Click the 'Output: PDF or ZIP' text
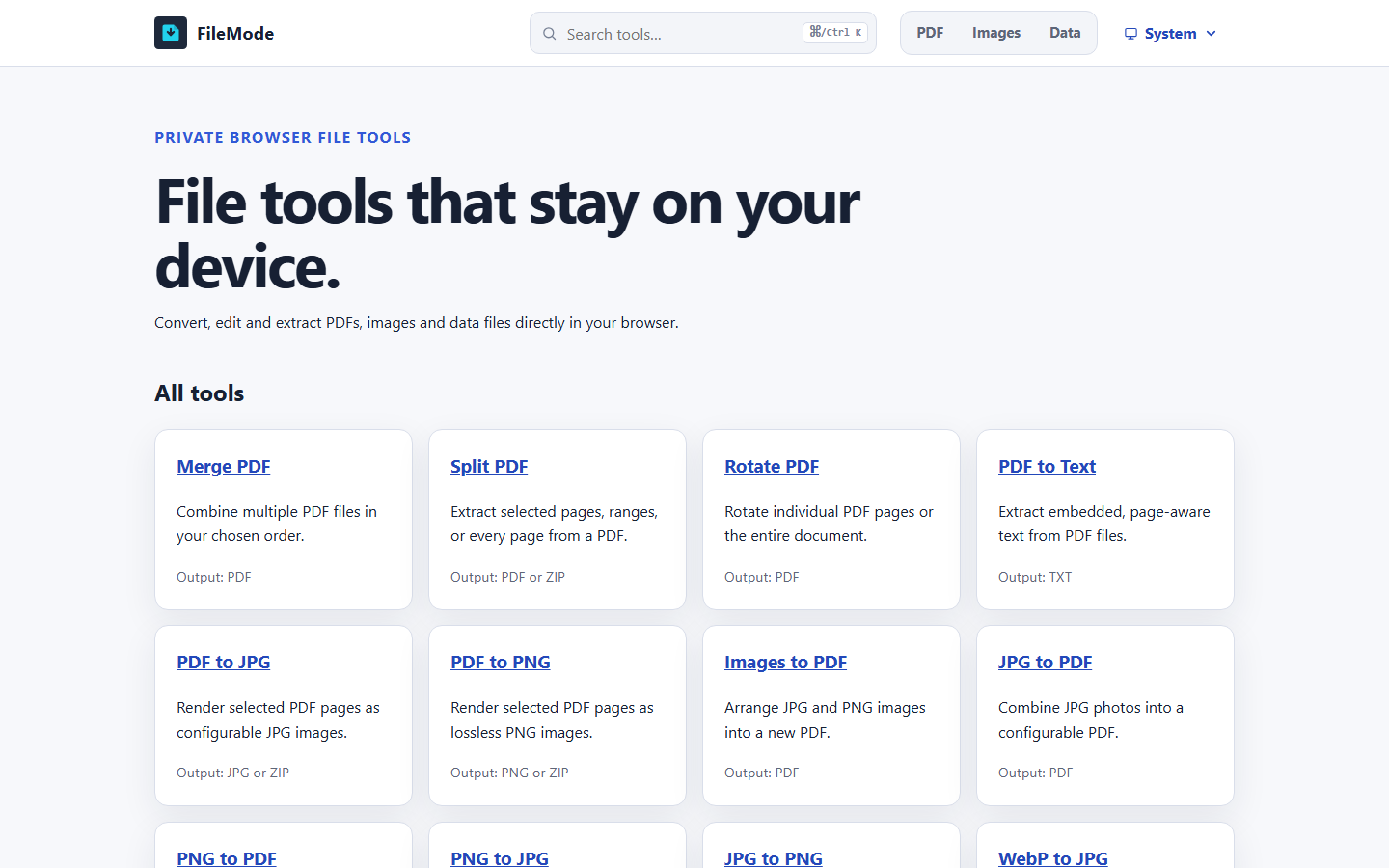 pyautogui.click(x=507, y=577)
